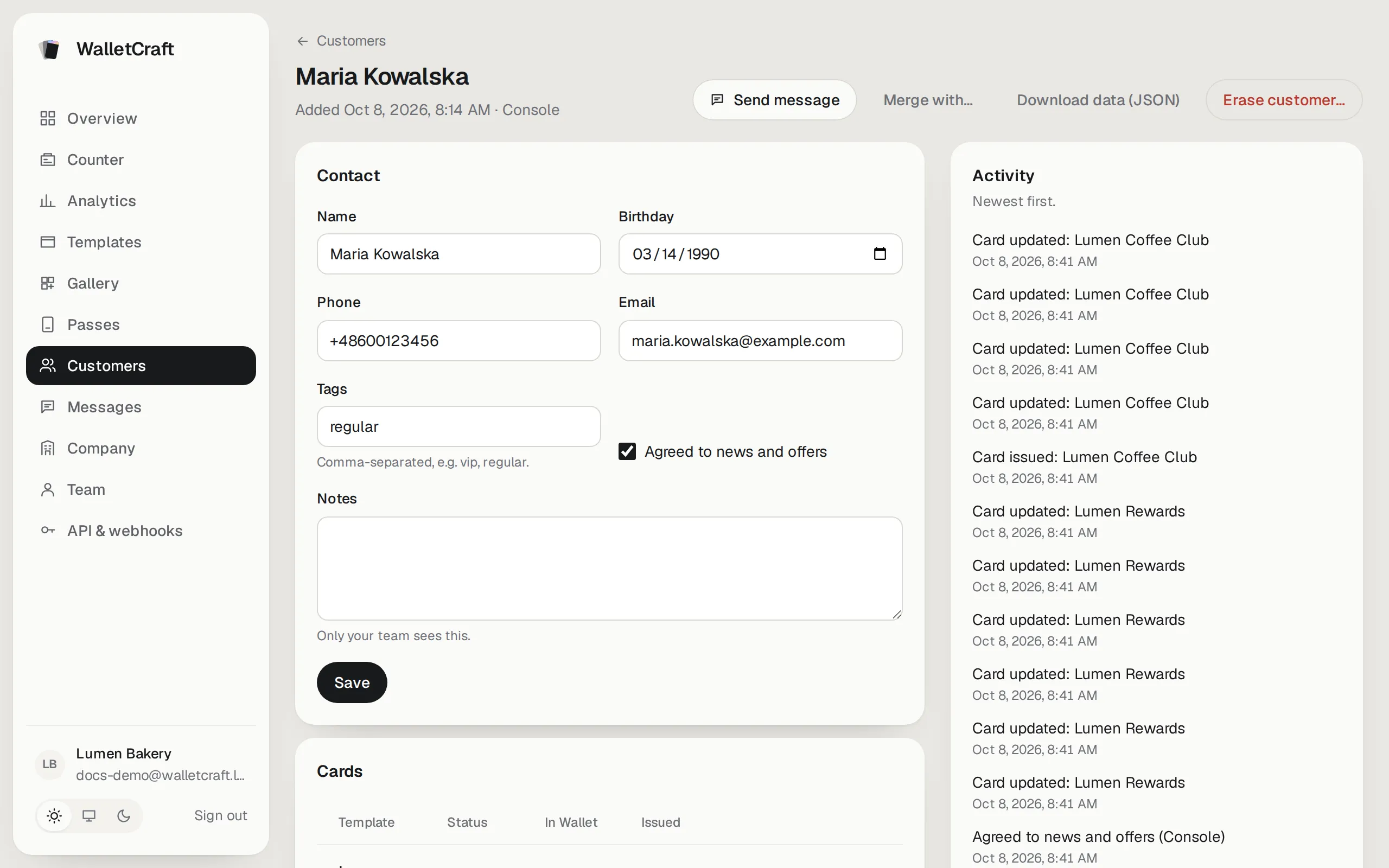
Task: Switch to dark theme moon icon
Action: tap(123, 816)
